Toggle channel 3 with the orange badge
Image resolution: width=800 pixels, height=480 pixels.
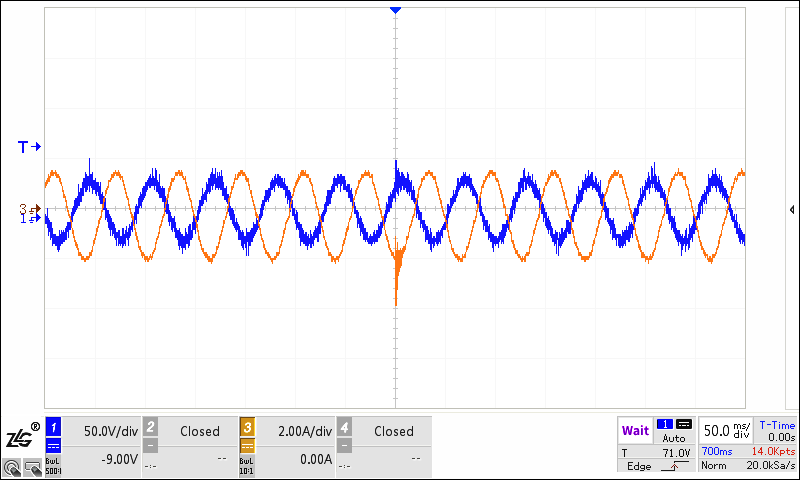[x=247, y=427]
